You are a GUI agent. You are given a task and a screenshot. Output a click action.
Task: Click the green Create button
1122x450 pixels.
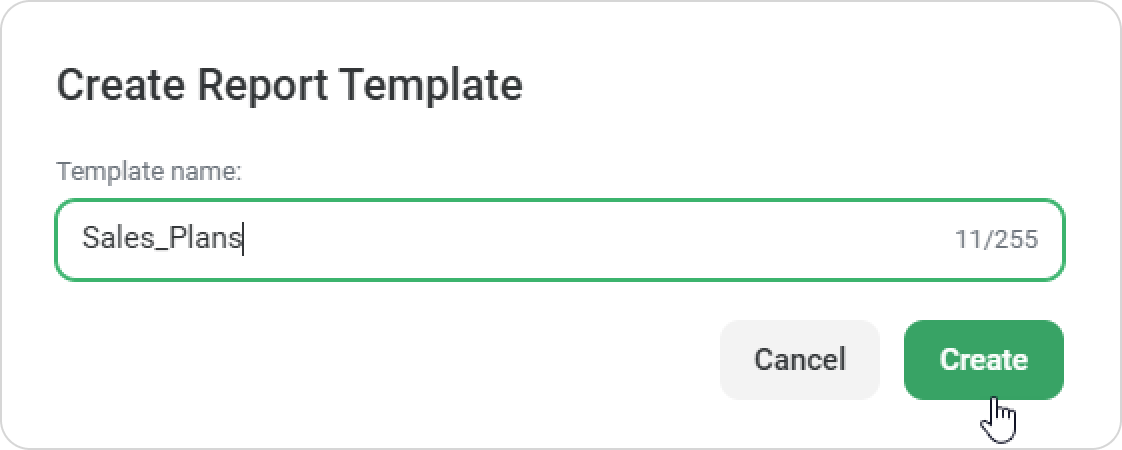983,359
